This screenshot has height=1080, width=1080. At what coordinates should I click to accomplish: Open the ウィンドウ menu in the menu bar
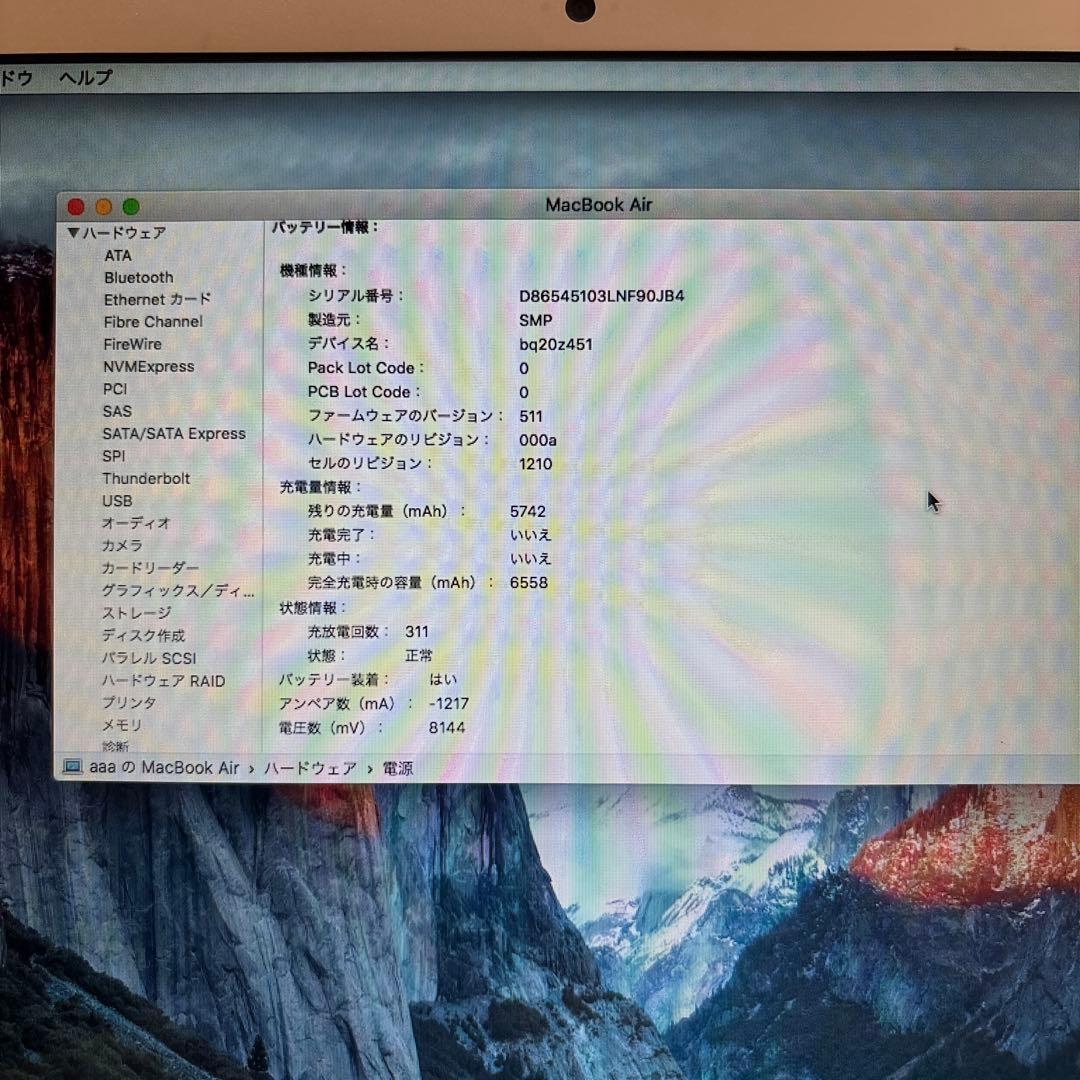tap(15, 78)
